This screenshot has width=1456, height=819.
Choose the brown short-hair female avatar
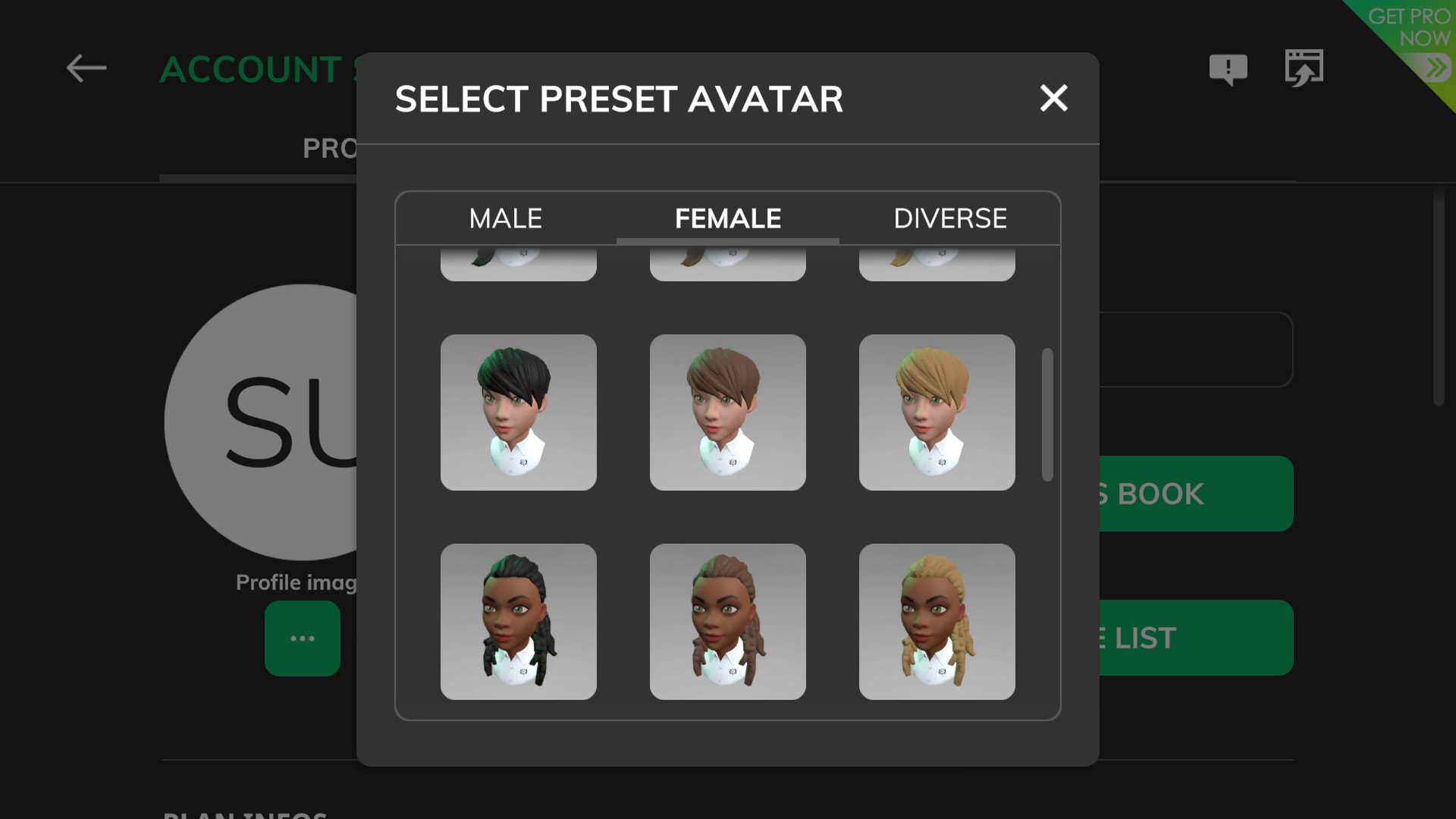coord(728,413)
